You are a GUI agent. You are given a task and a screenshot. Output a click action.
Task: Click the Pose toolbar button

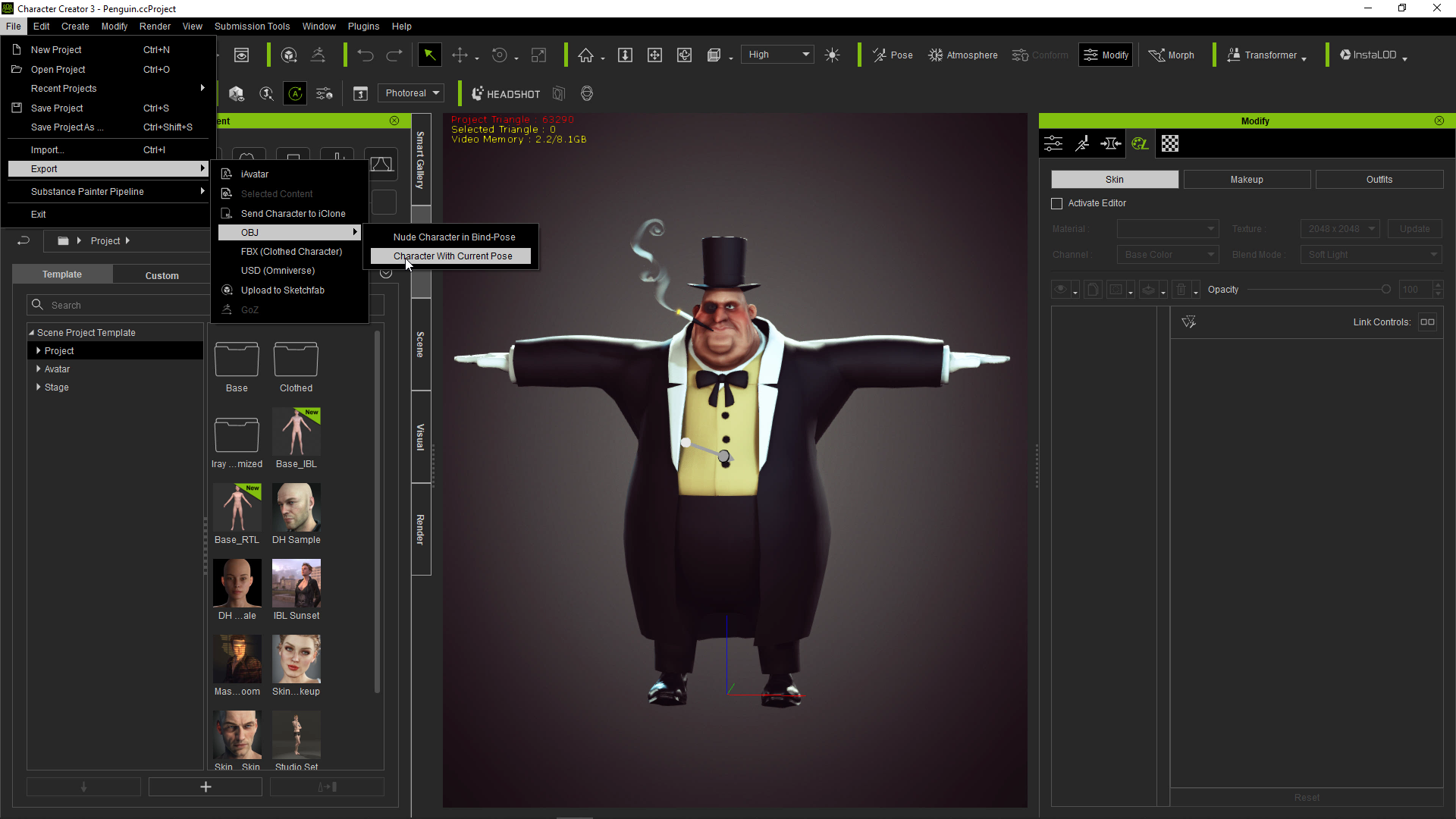(893, 55)
